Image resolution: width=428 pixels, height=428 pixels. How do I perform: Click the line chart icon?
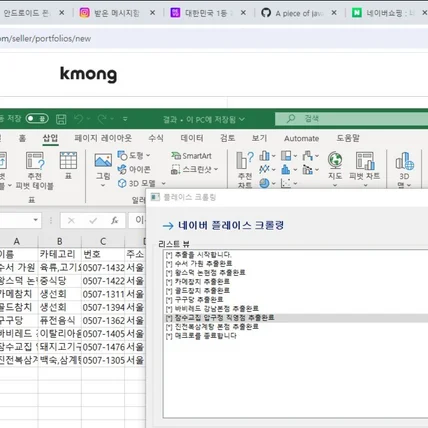coord(264,169)
